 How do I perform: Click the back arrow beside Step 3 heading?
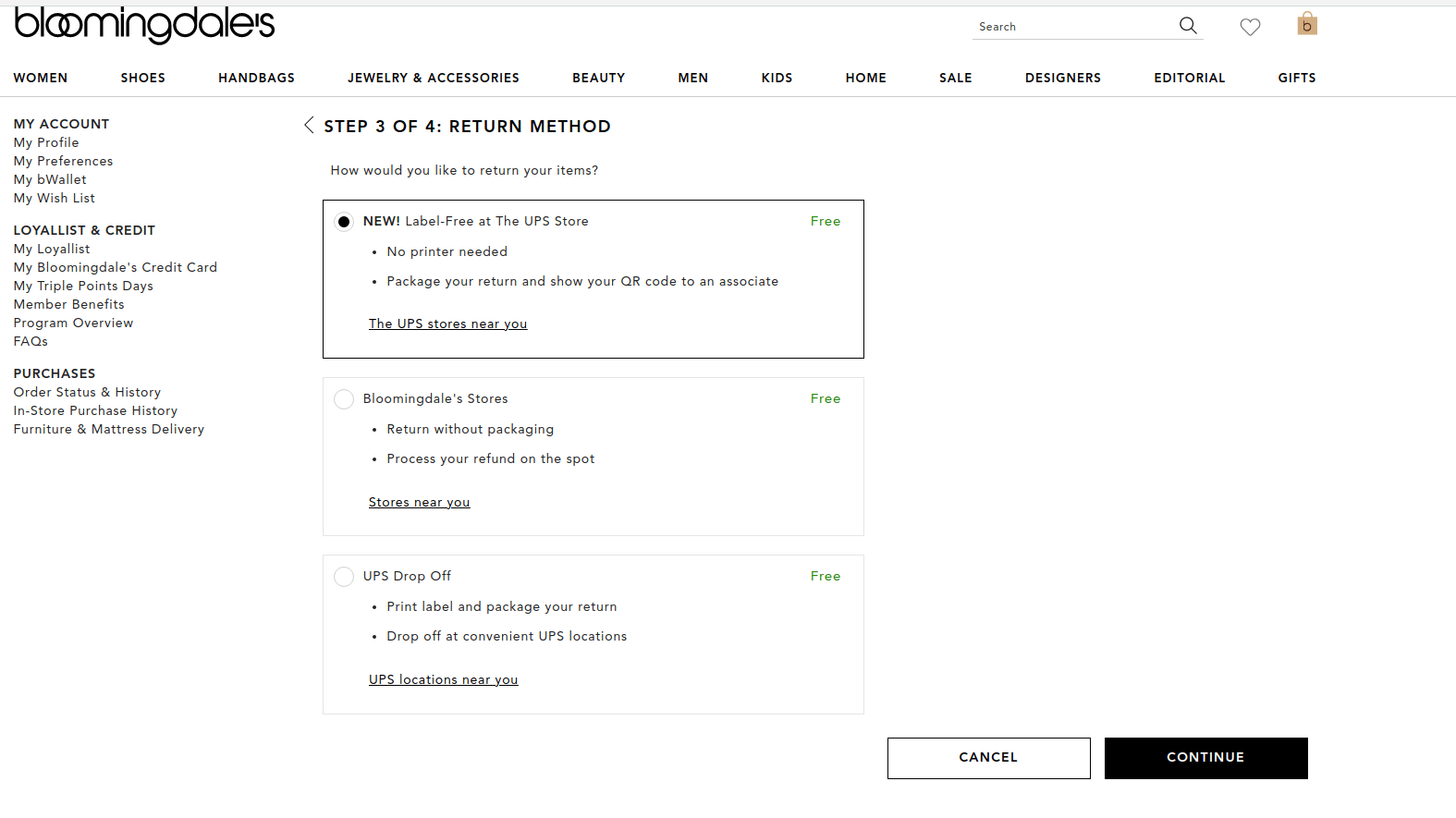(309, 125)
